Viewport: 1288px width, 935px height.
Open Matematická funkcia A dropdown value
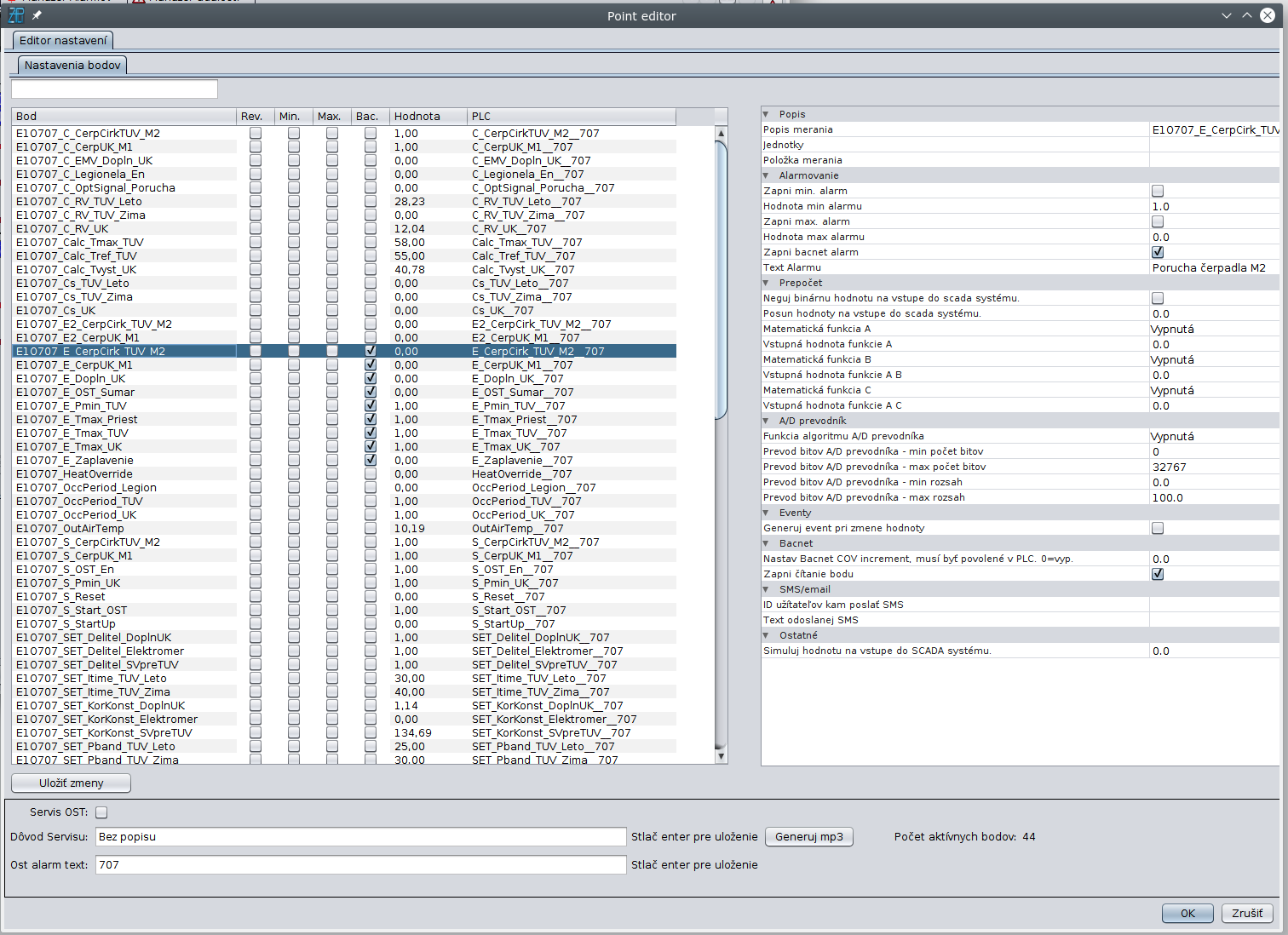pyautogui.click(x=1214, y=329)
